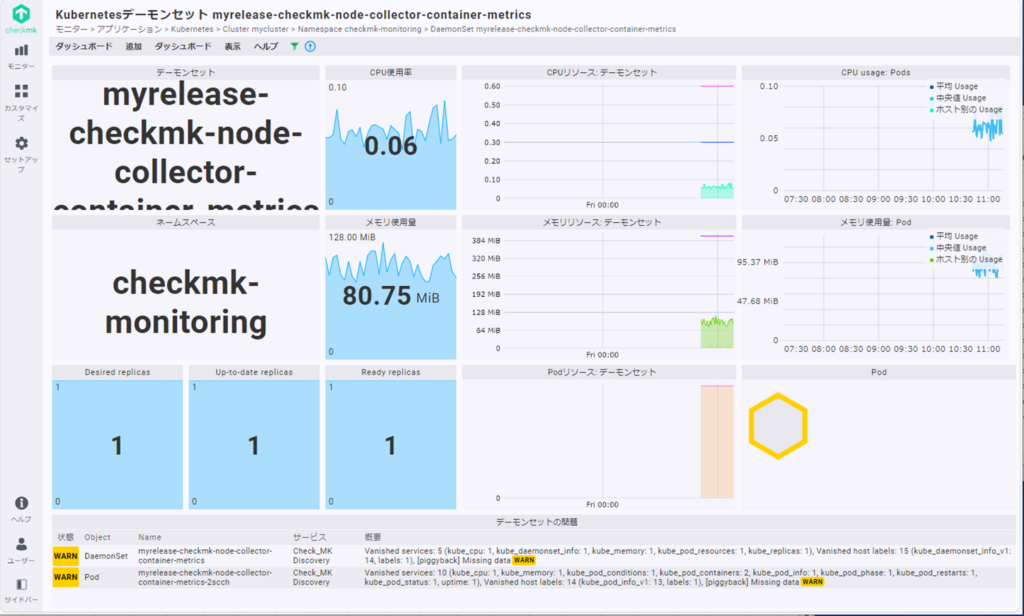1024x616 pixels.
Task: Go to モニター in the breadcrumb
Action: pos(71,29)
